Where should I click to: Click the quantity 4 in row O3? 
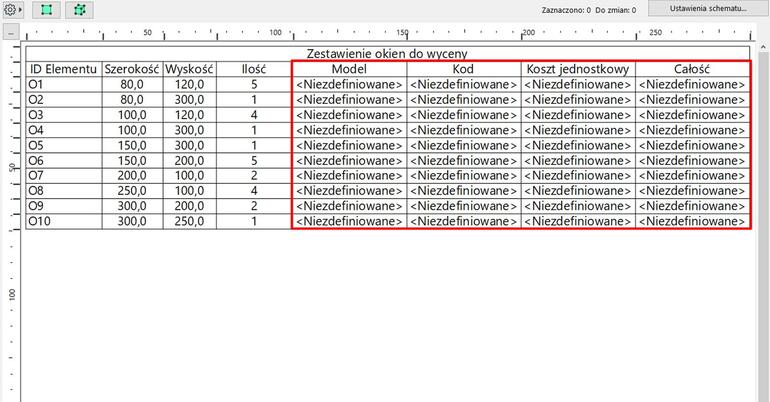(x=254, y=115)
